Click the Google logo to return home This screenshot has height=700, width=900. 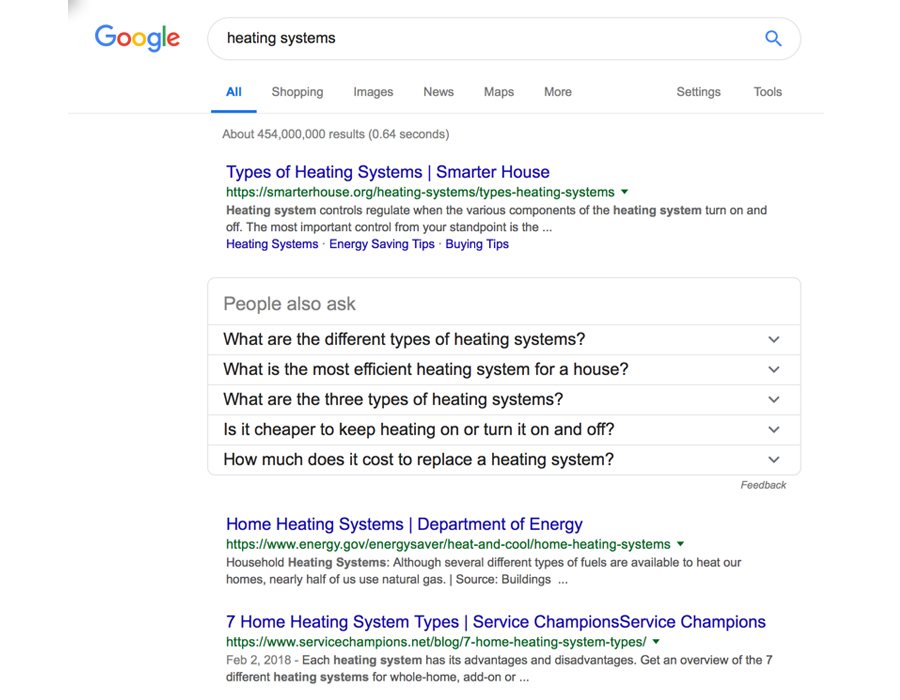point(137,38)
